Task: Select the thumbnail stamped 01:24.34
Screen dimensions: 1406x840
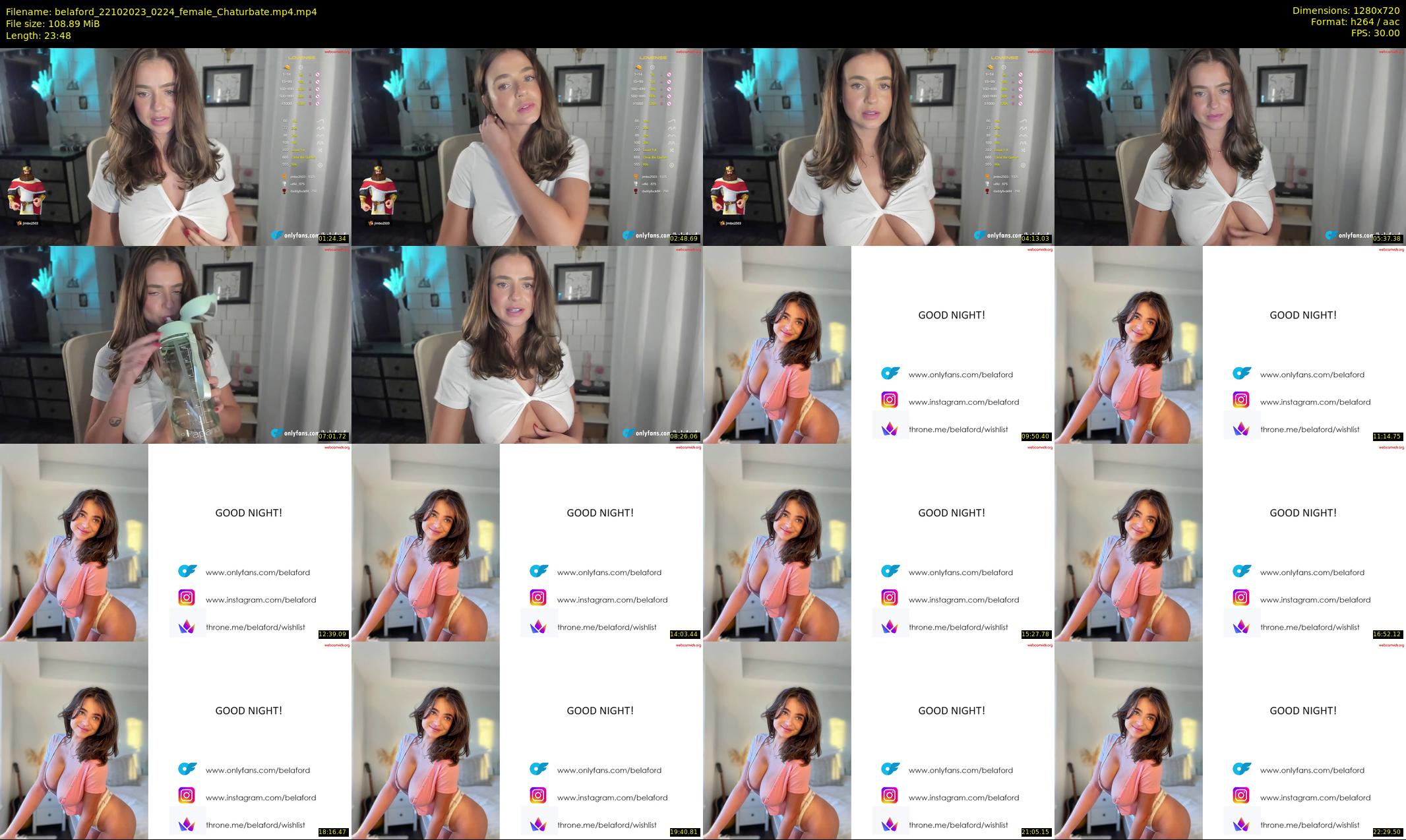Action: (175, 146)
